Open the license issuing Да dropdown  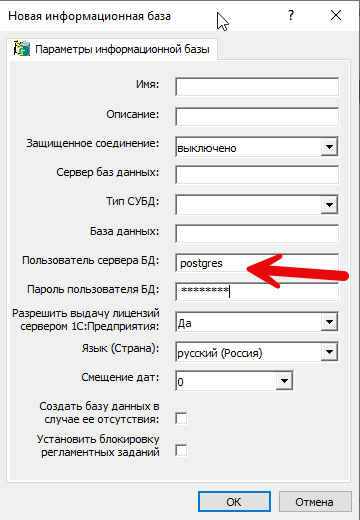(x=329, y=322)
